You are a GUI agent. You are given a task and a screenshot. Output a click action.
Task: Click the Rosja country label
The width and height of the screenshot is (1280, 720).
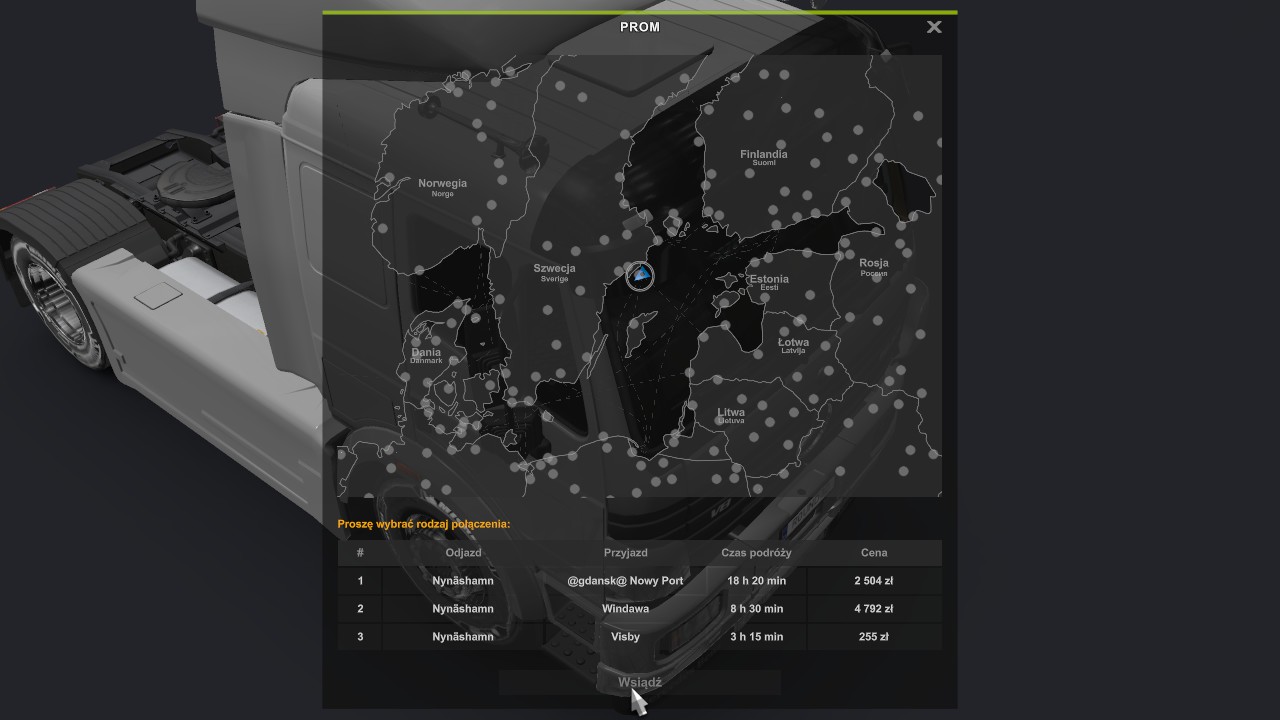point(873,264)
